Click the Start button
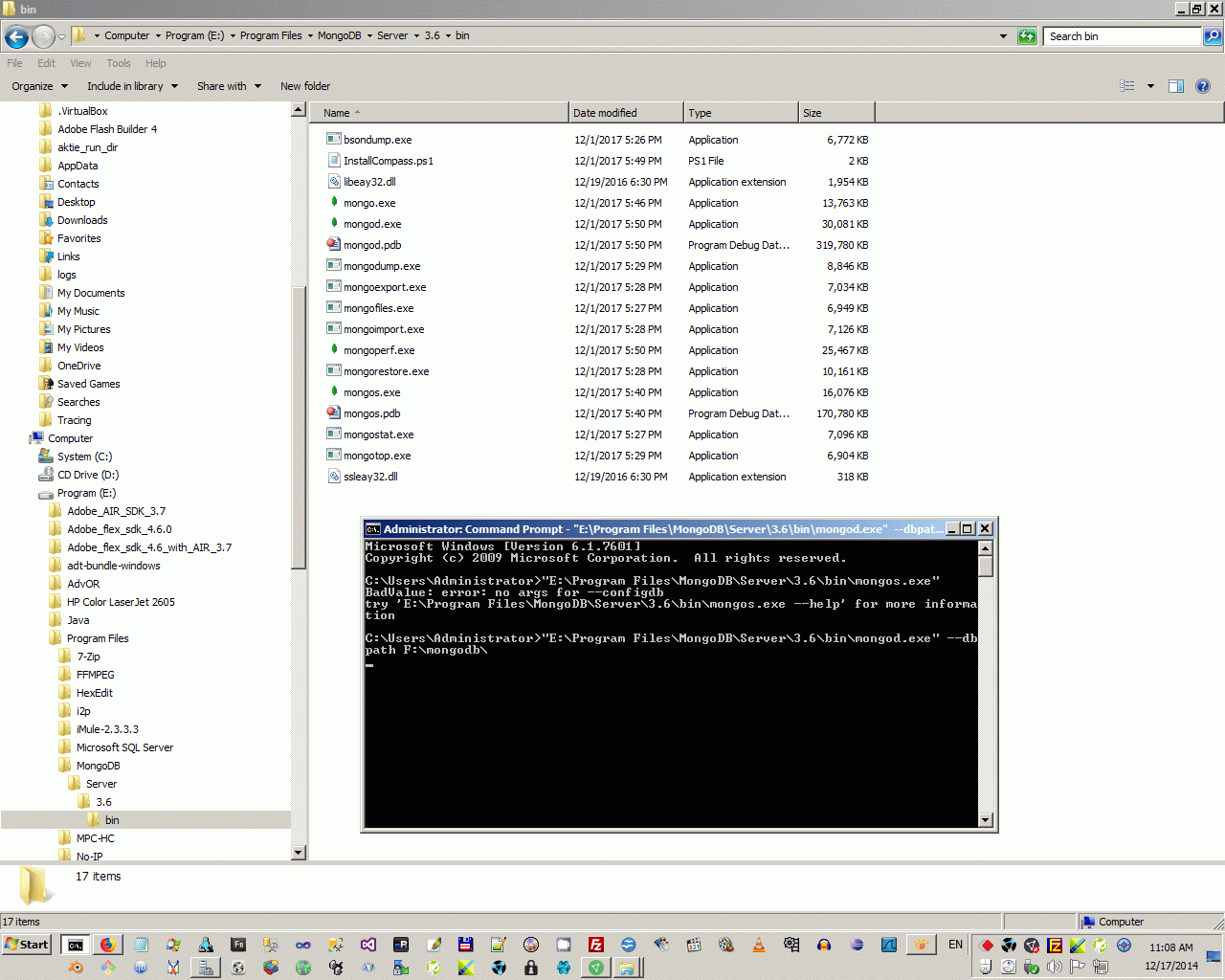The width and height of the screenshot is (1225, 980). click(x=28, y=945)
